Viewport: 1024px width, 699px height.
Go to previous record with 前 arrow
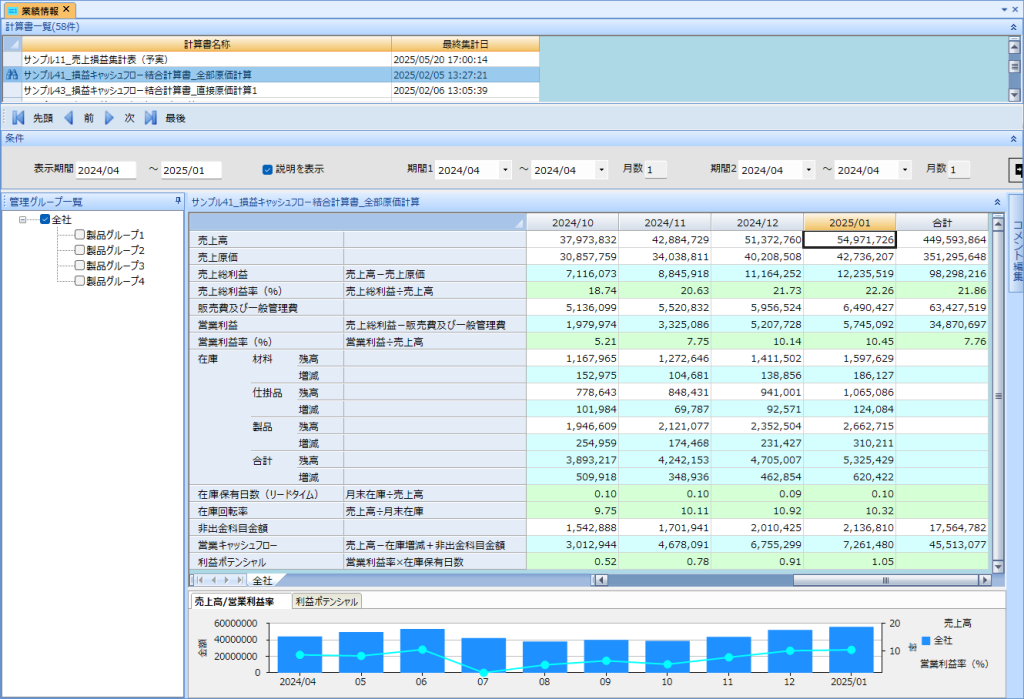(69, 118)
